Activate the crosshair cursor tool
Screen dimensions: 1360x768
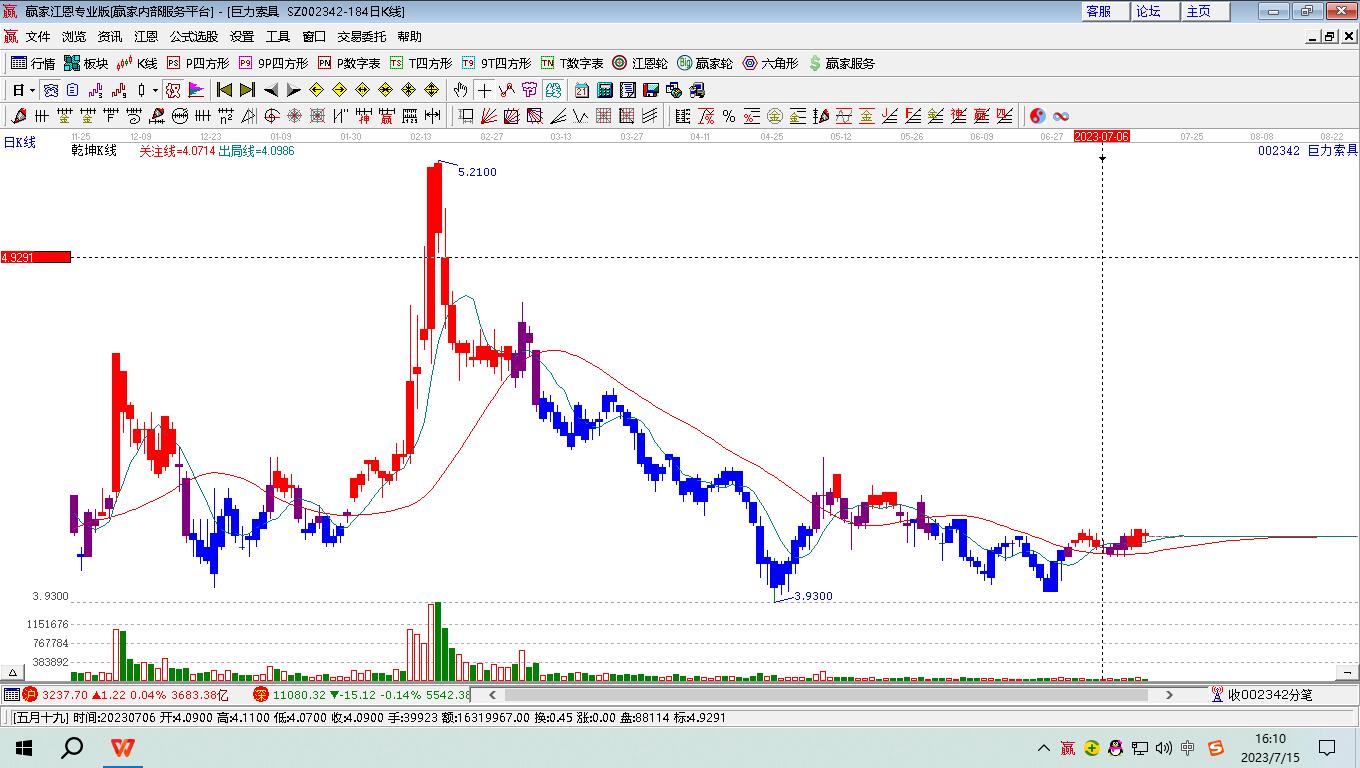tap(484, 90)
